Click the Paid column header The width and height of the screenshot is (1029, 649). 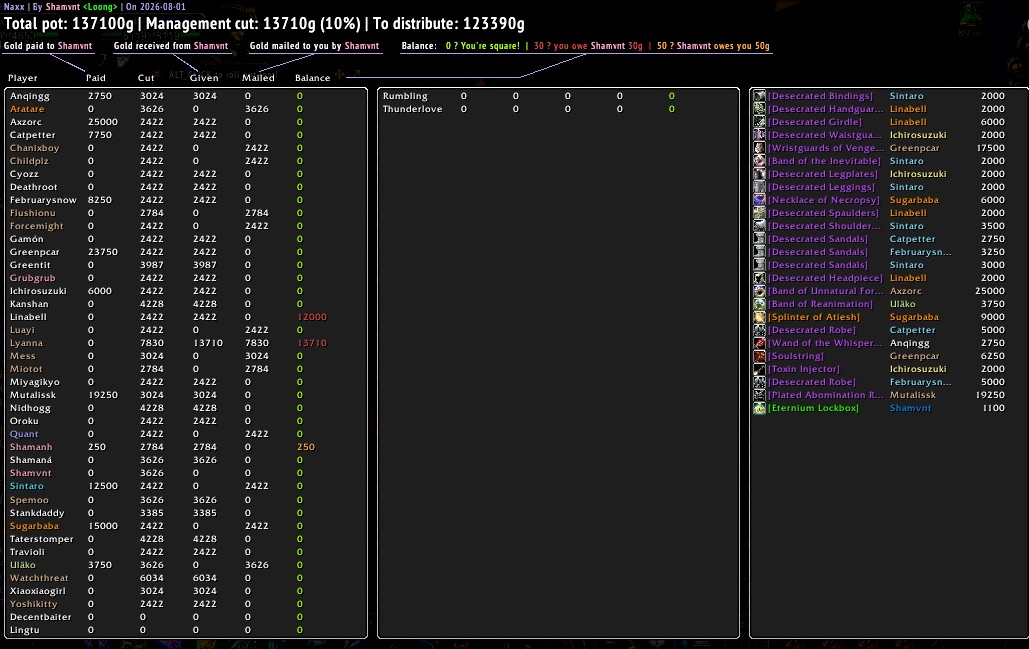(x=96, y=78)
